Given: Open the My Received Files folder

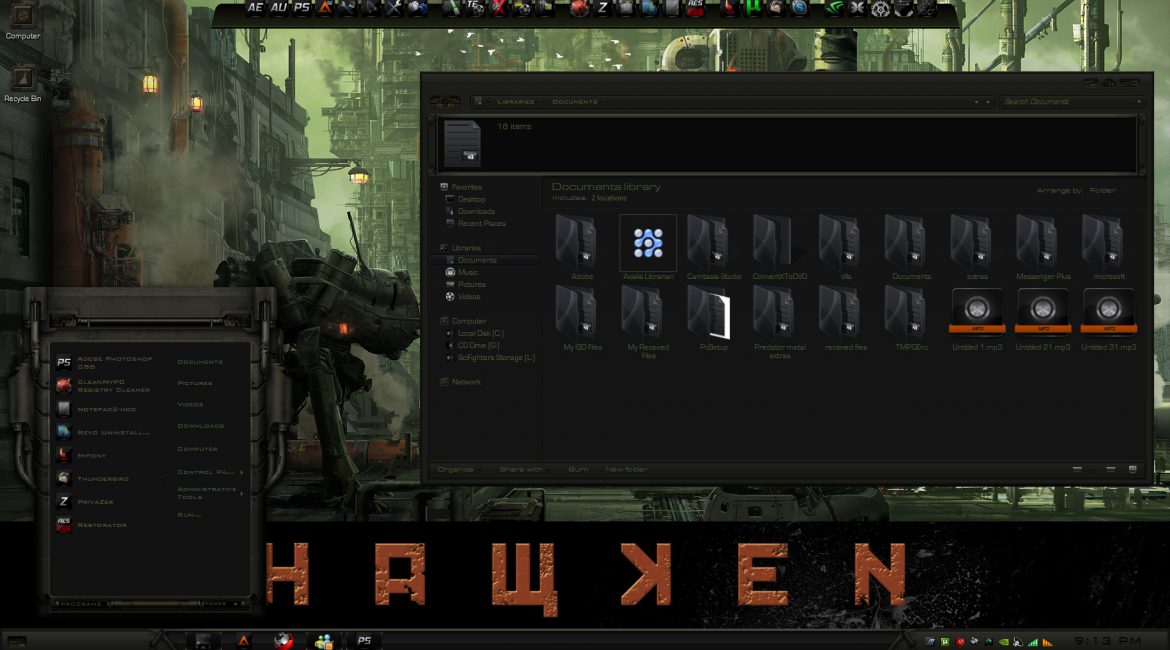Looking at the screenshot, I should [648, 323].
